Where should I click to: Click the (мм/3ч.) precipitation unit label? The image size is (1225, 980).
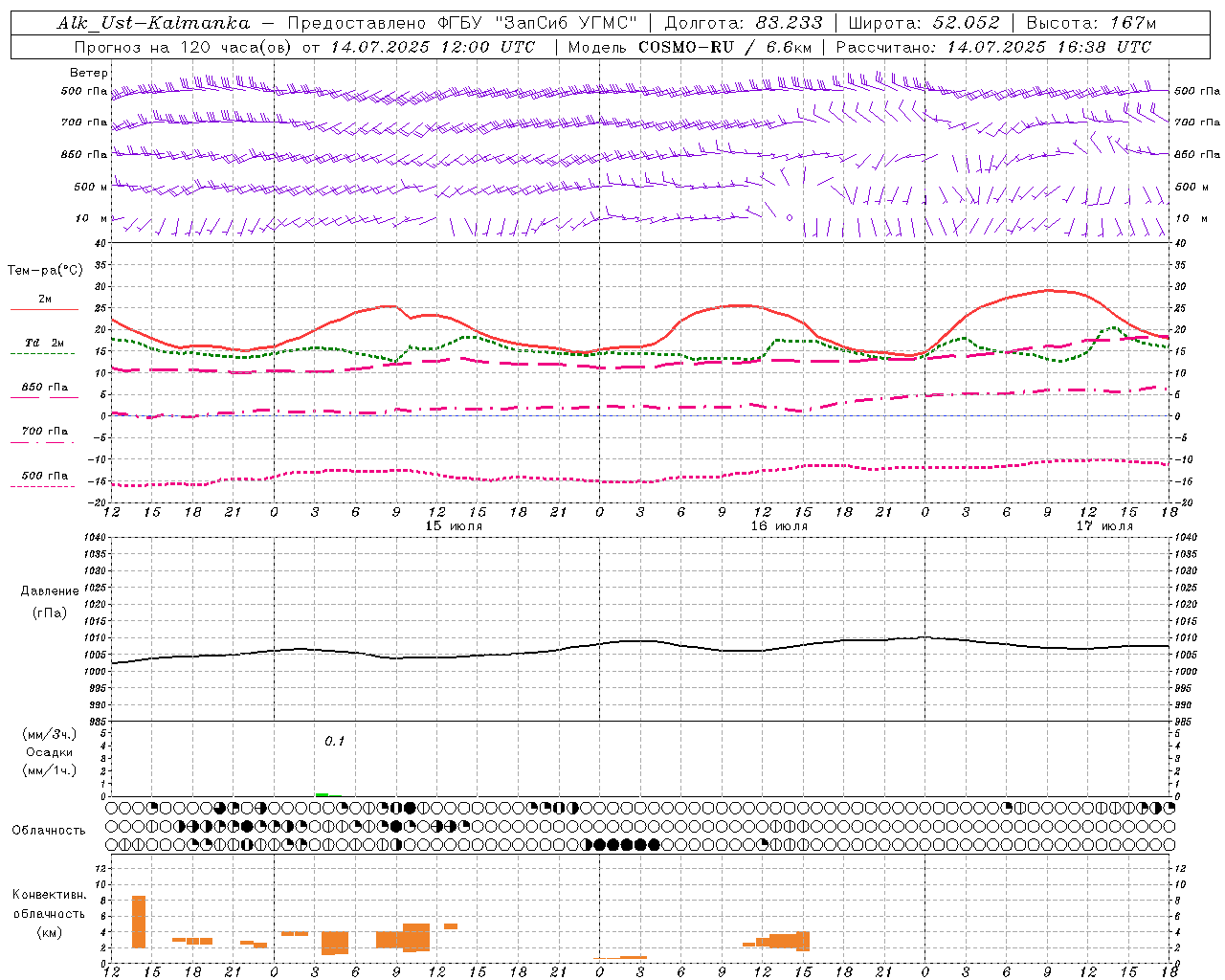click(50, 734)
